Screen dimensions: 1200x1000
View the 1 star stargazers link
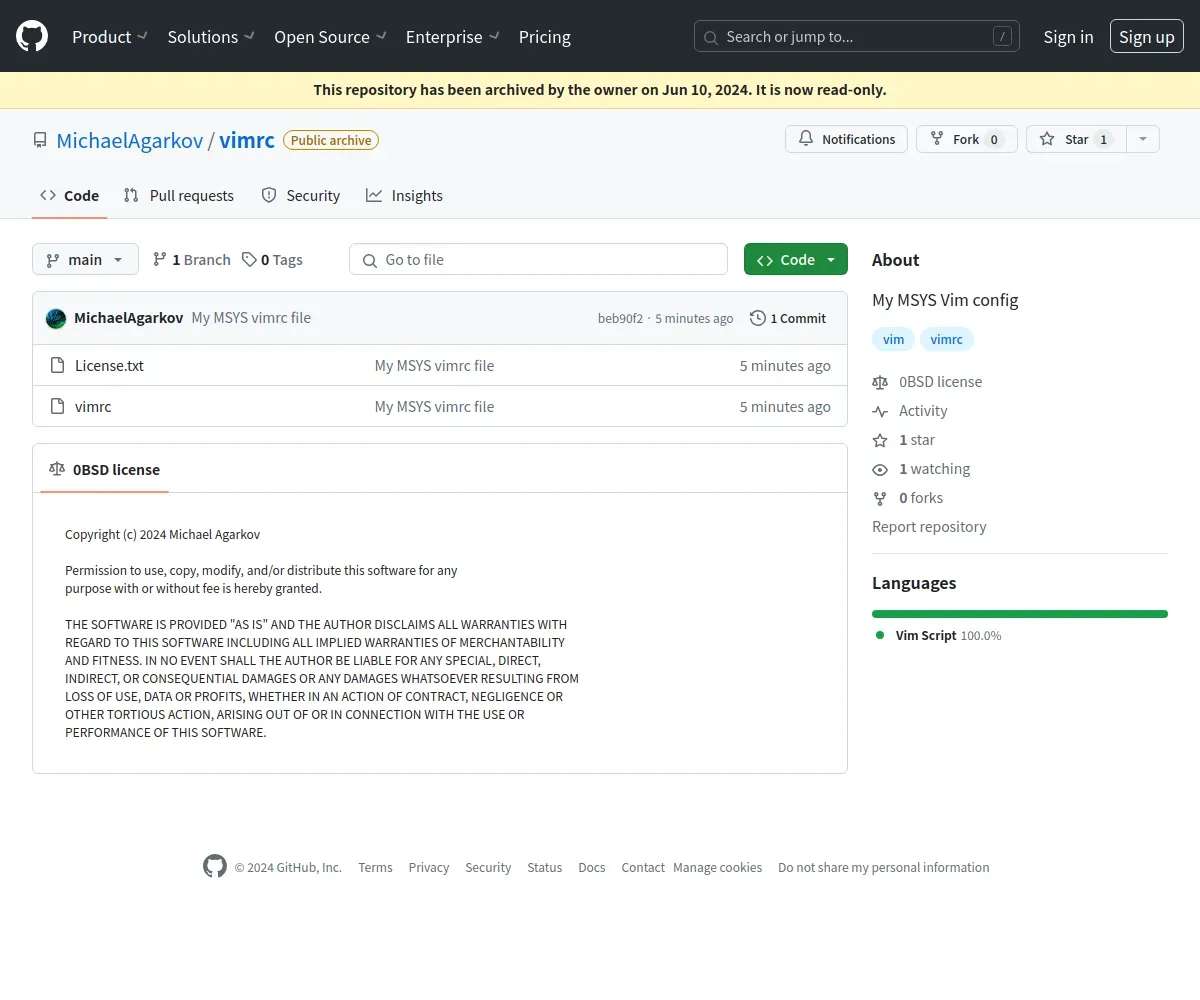click(x=904, y=440)
